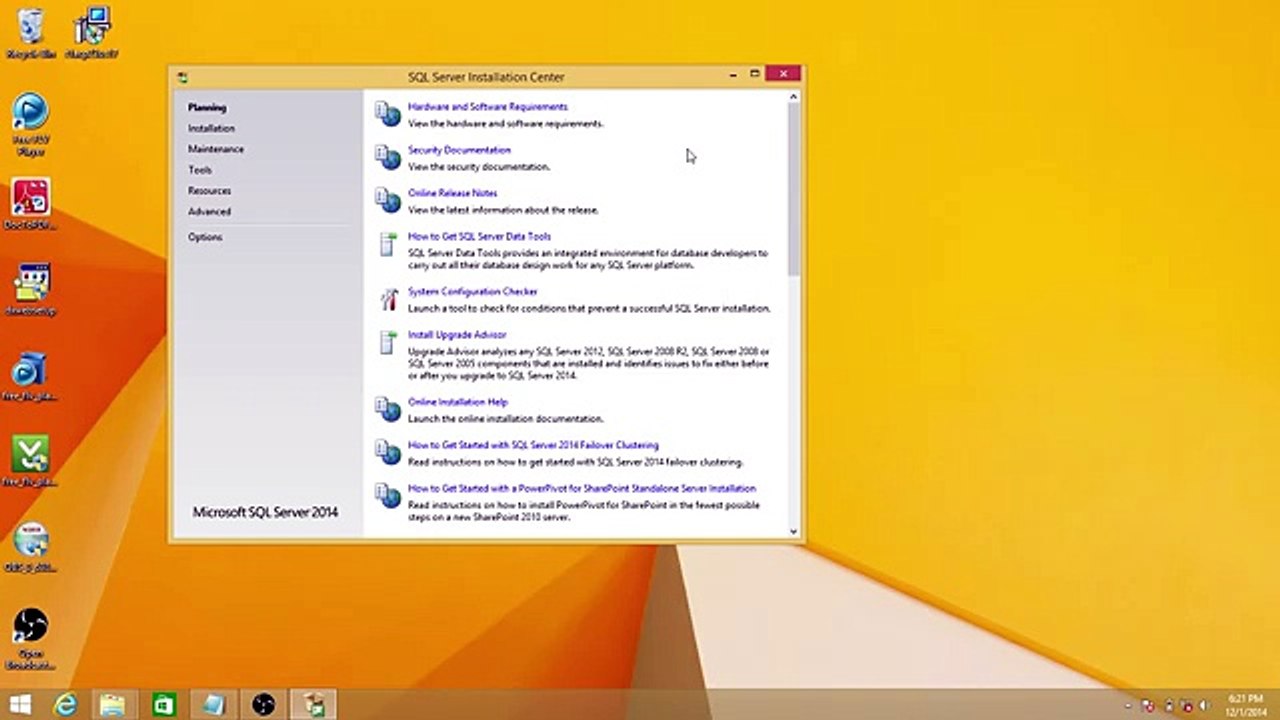The width and height of the screenshot is (1280, 720).
Task: Open the Online Installation Help link
Action: click(x=458, y=402)
